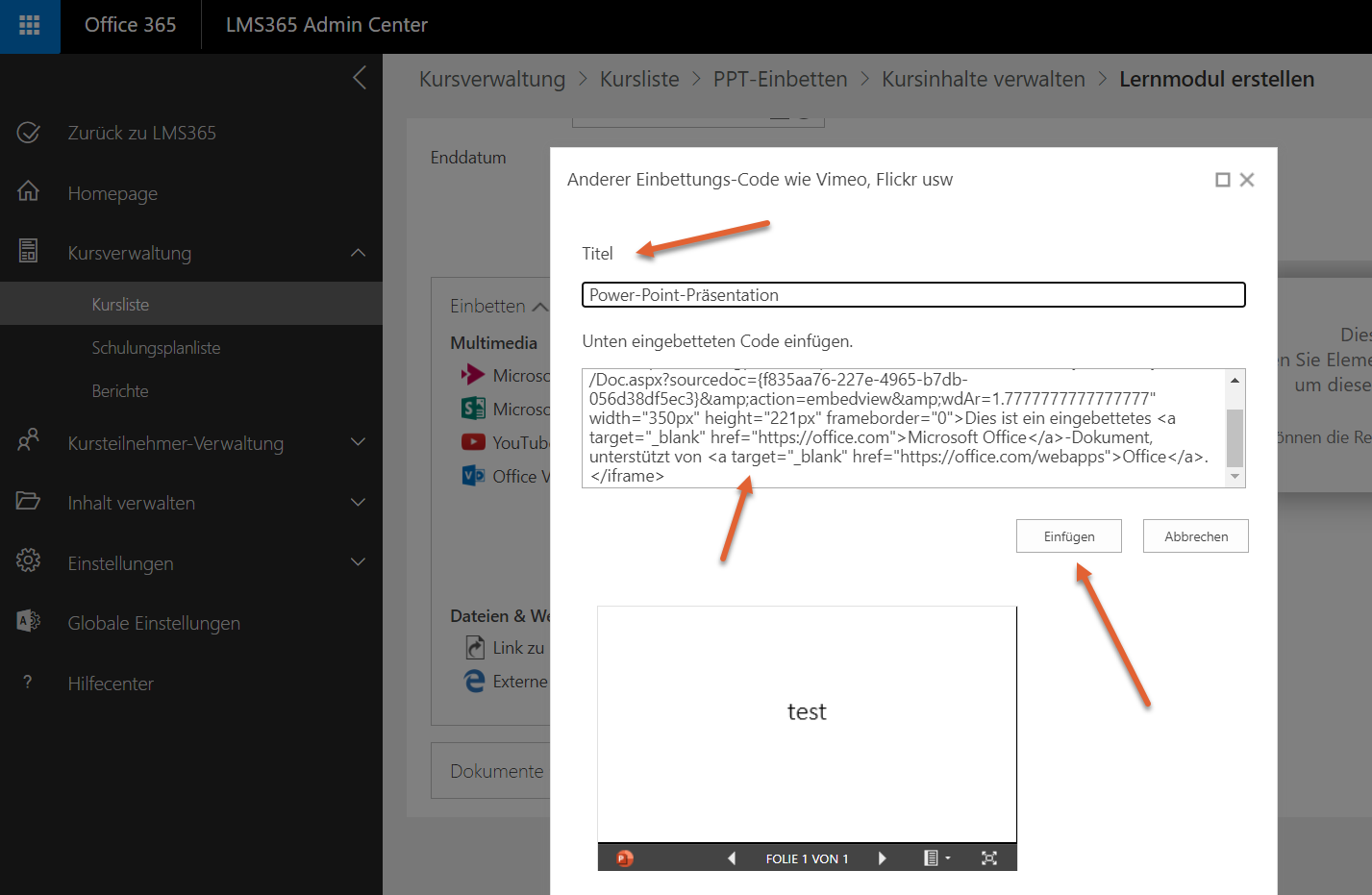
Task: Click the Globale Einstellungen icon
Action: (29, 622)
